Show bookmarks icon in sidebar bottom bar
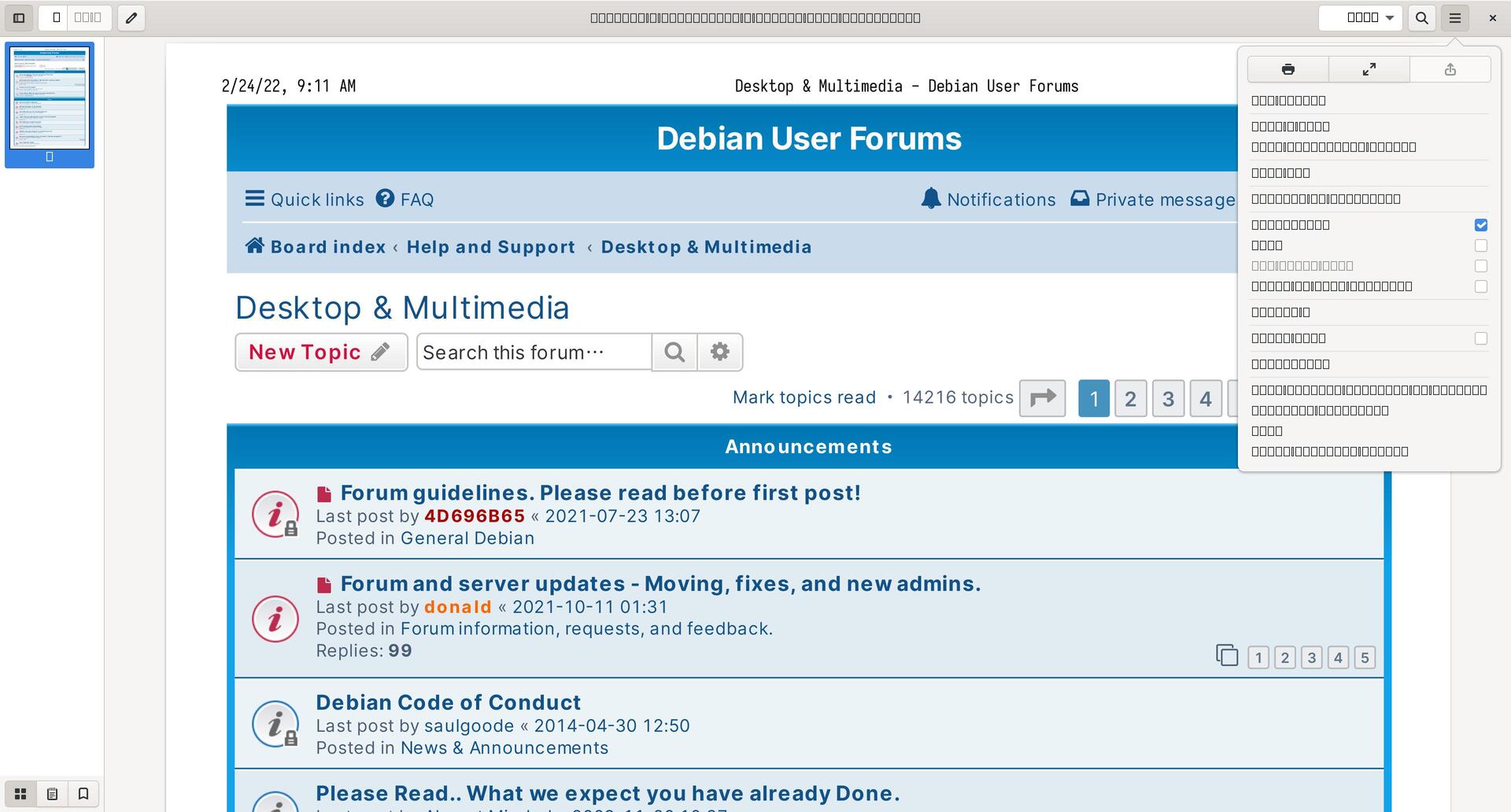Viewport: 1511px width, 812px height. coord(83,794)
